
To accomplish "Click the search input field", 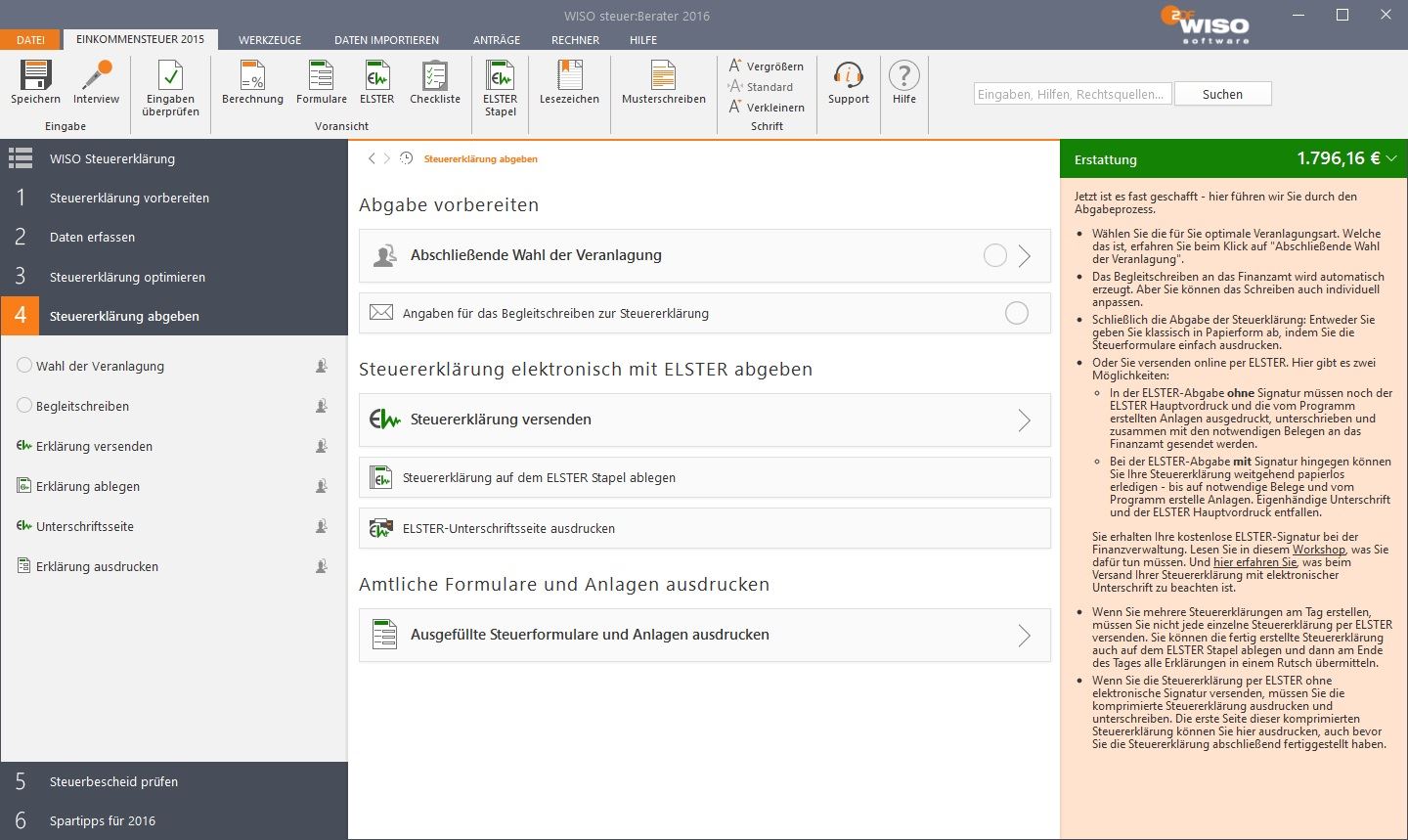I will point(1073,94).
